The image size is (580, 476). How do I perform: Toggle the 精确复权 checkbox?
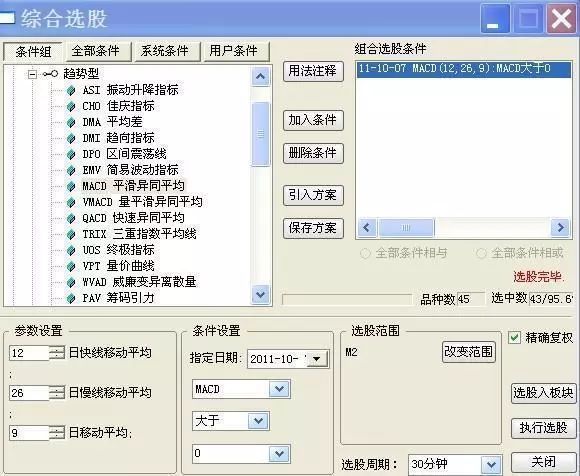pos(514,337)
